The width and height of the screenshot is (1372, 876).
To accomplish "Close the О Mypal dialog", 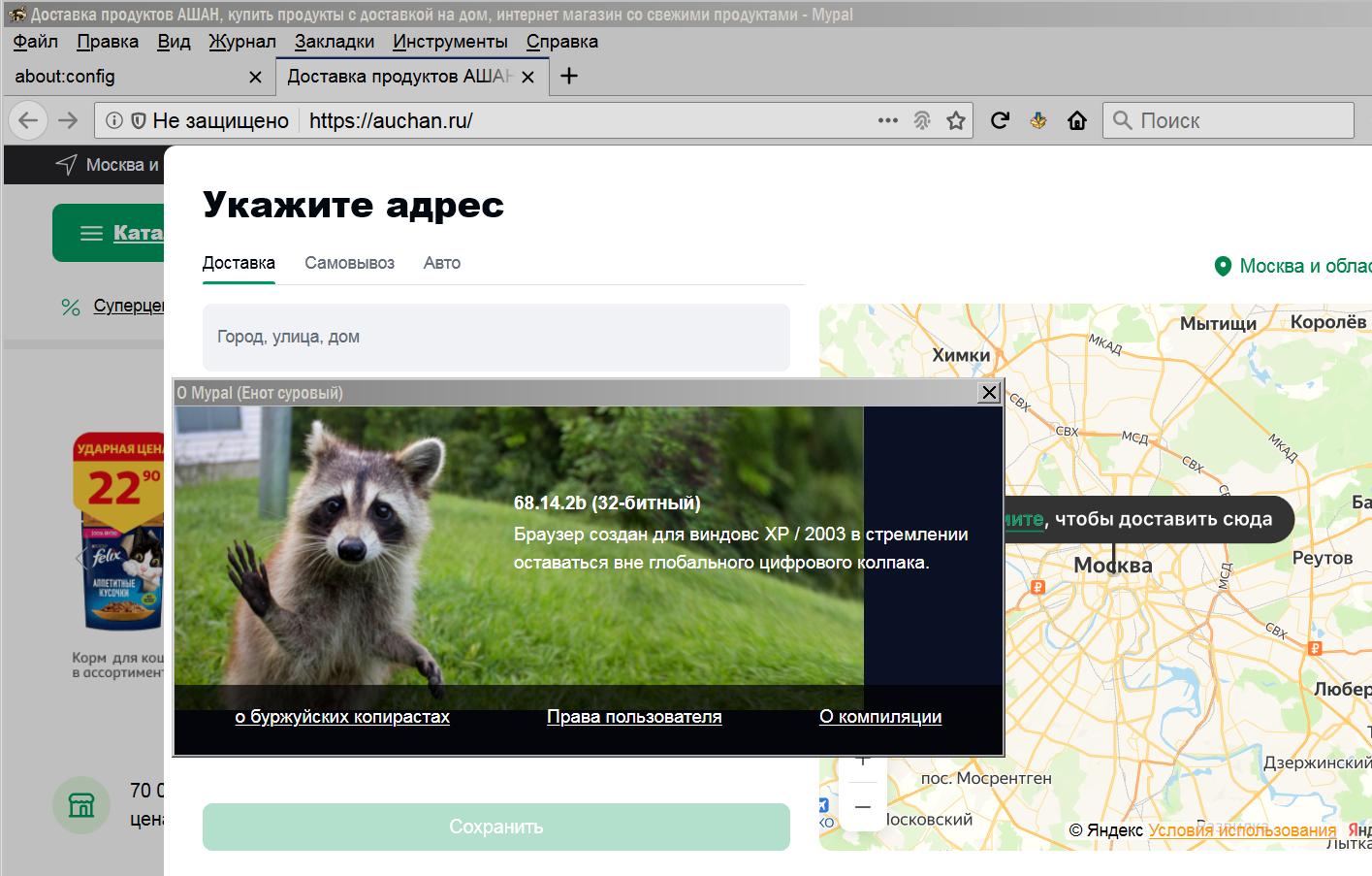I will [x=989, y=392].
